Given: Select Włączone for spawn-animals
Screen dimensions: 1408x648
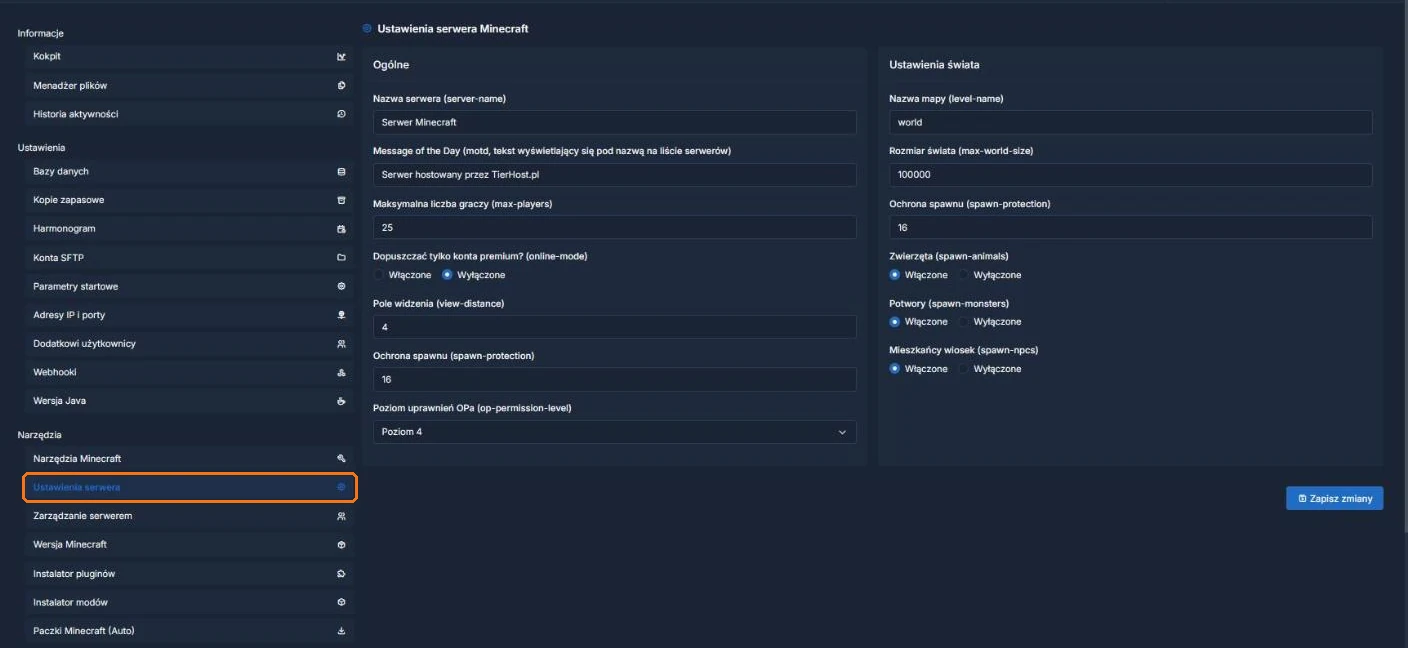Looking at the screenshot, I should [894, 275].
